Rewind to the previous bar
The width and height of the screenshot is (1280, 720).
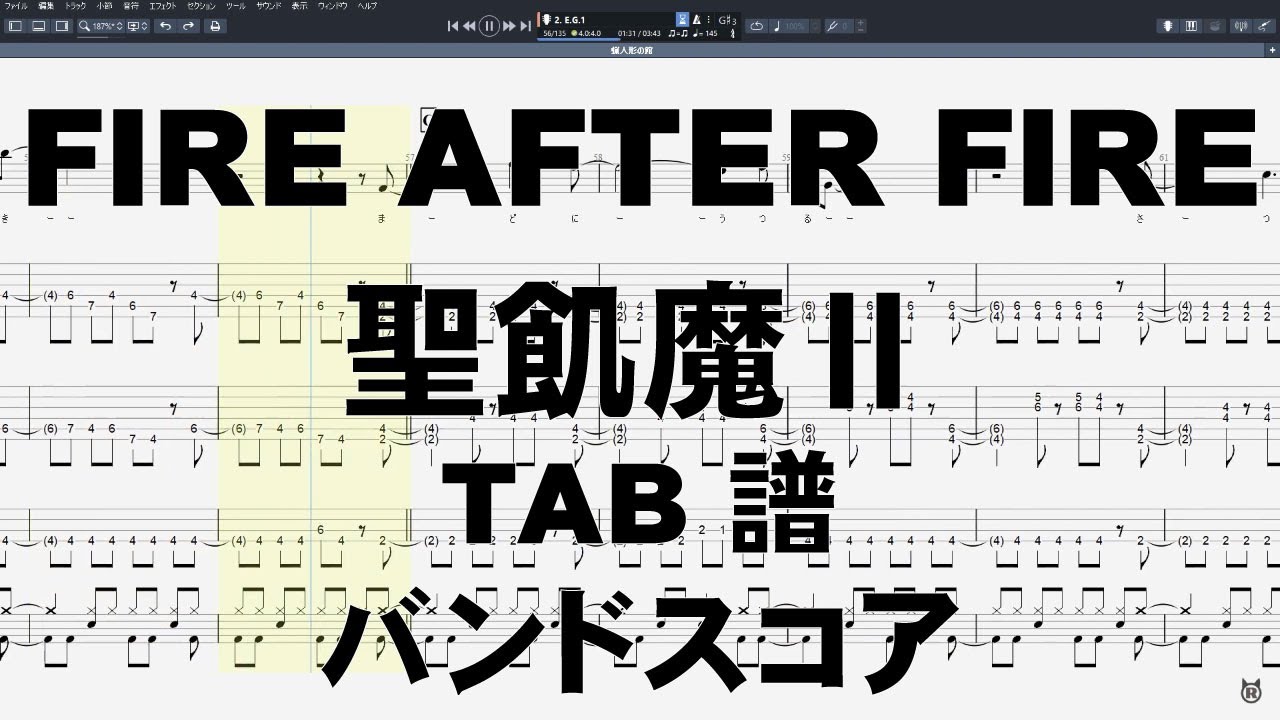click(469, 26)
